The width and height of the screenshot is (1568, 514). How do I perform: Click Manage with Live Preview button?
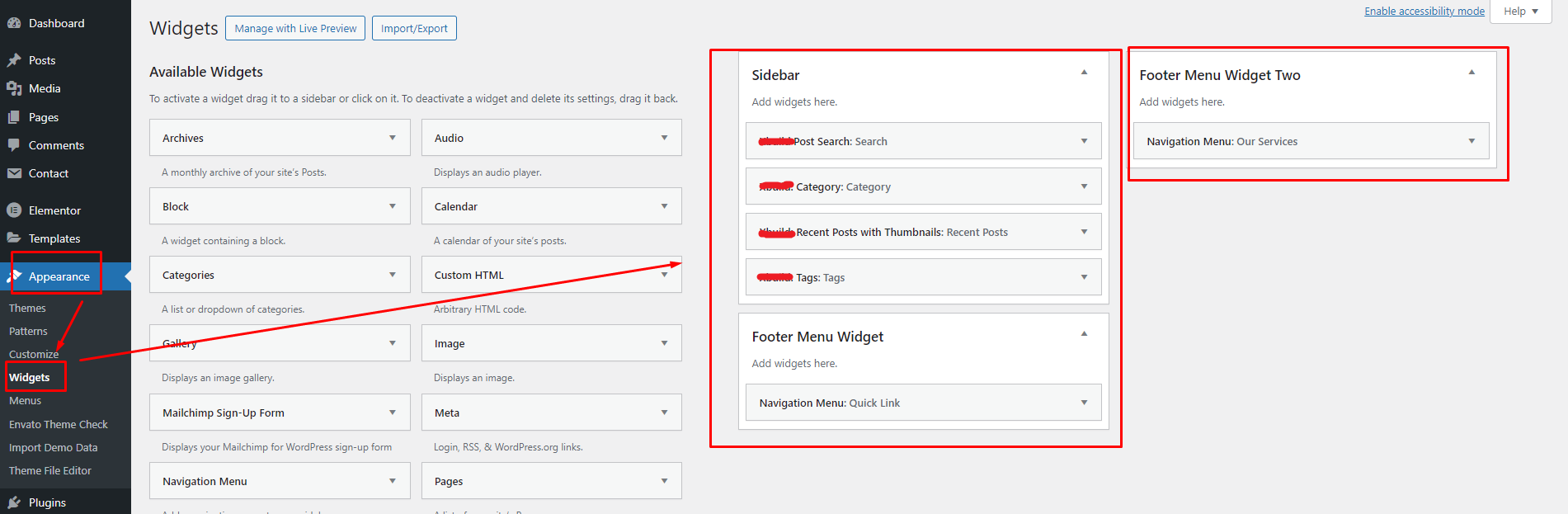point(295,28)
